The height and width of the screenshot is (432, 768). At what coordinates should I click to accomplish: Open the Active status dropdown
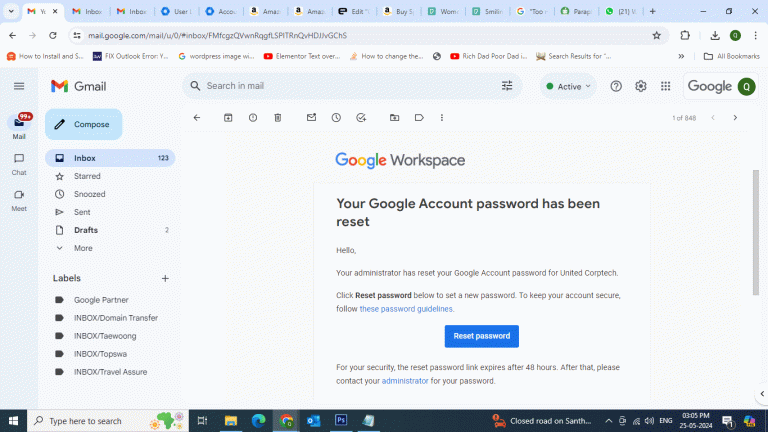567,87
